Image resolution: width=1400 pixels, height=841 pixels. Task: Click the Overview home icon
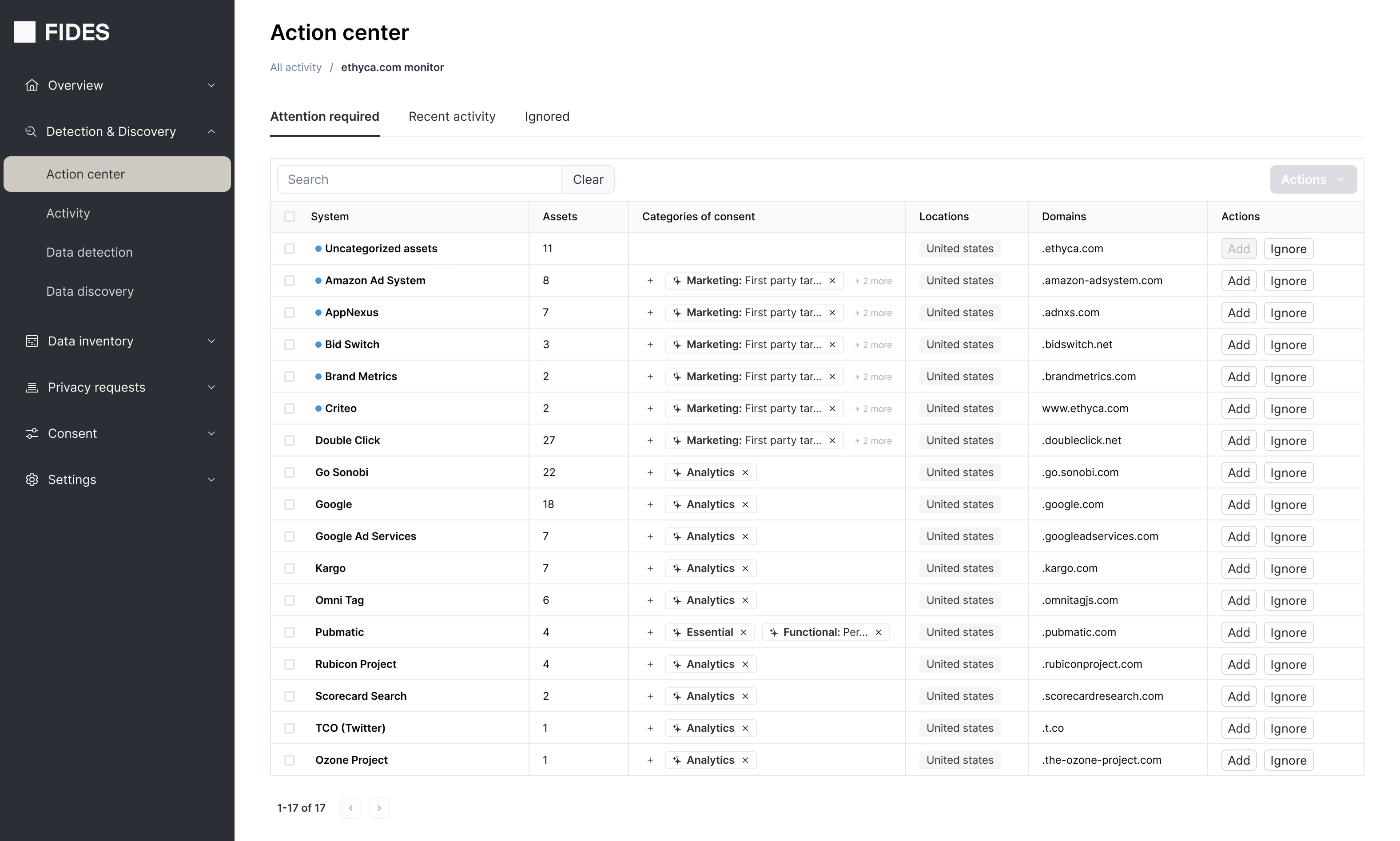[32, 85]
